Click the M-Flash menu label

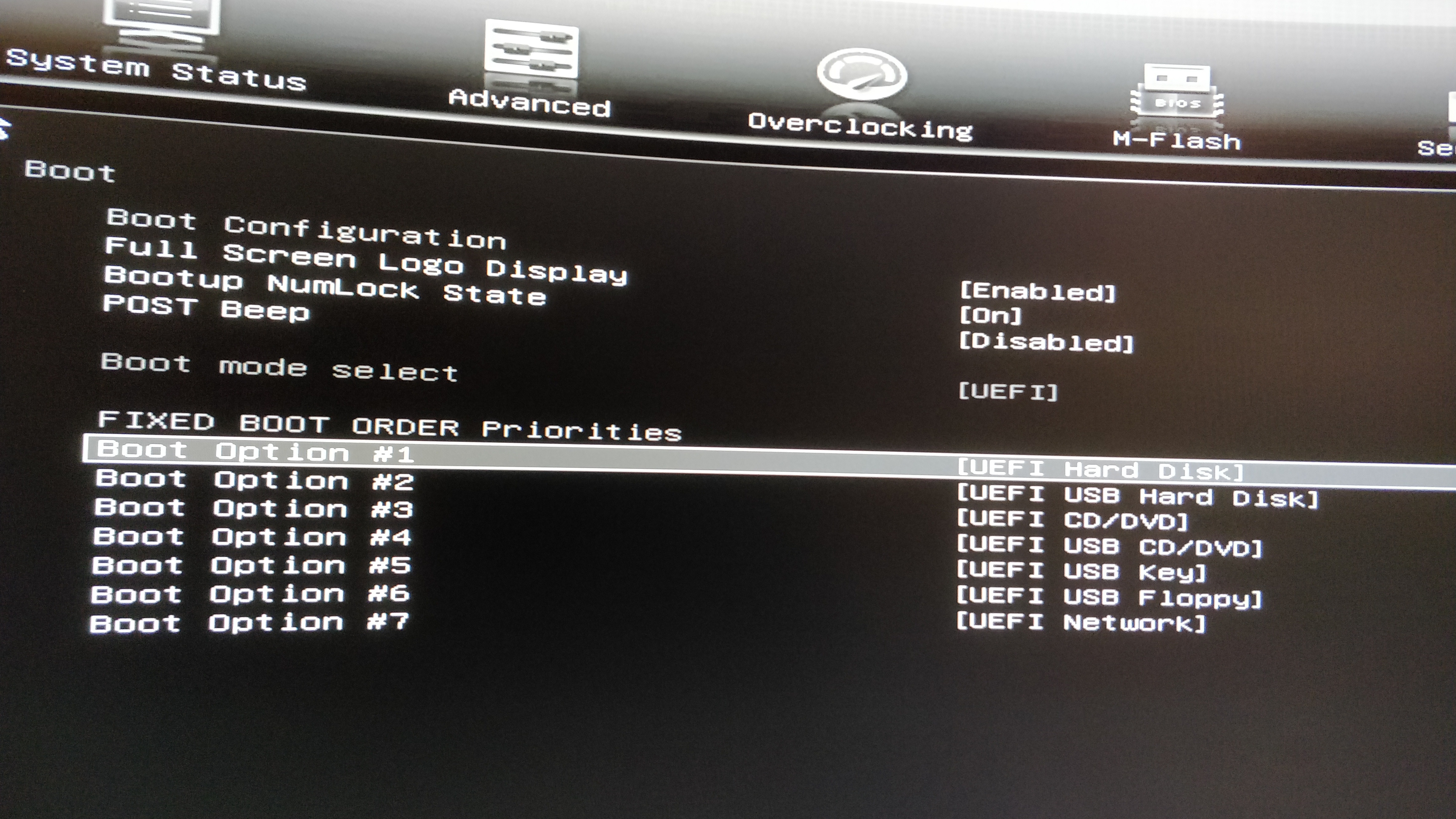pyautogui.click(x=1177, y=140)
